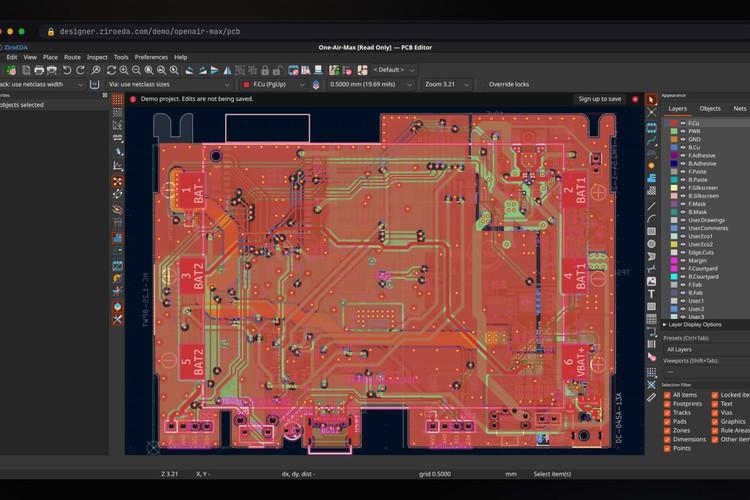Select the Edge.Cuts layer row

(x=706, y=253)
